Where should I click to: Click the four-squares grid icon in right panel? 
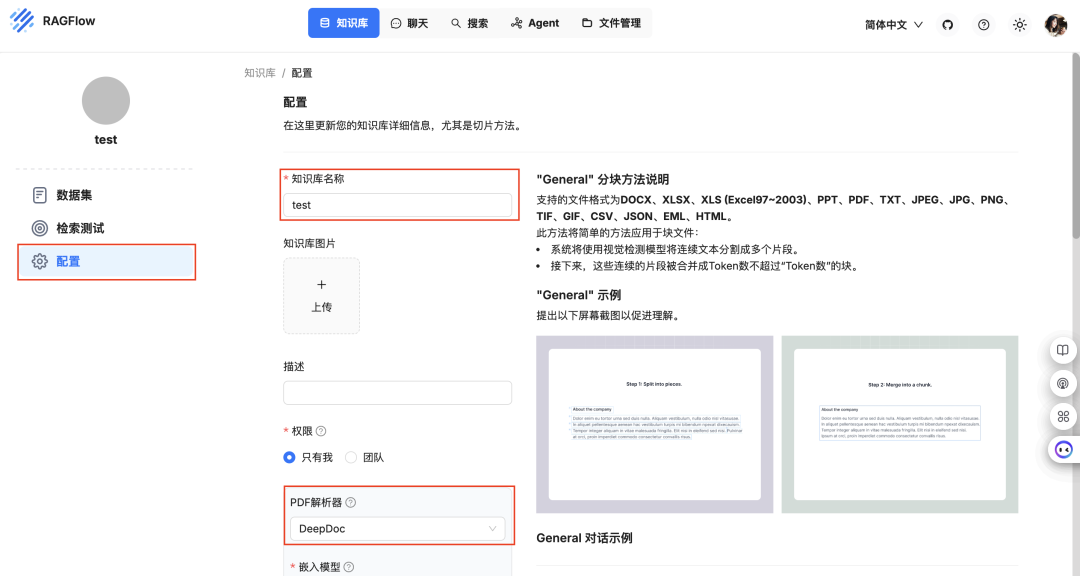tap(1063, 416)
